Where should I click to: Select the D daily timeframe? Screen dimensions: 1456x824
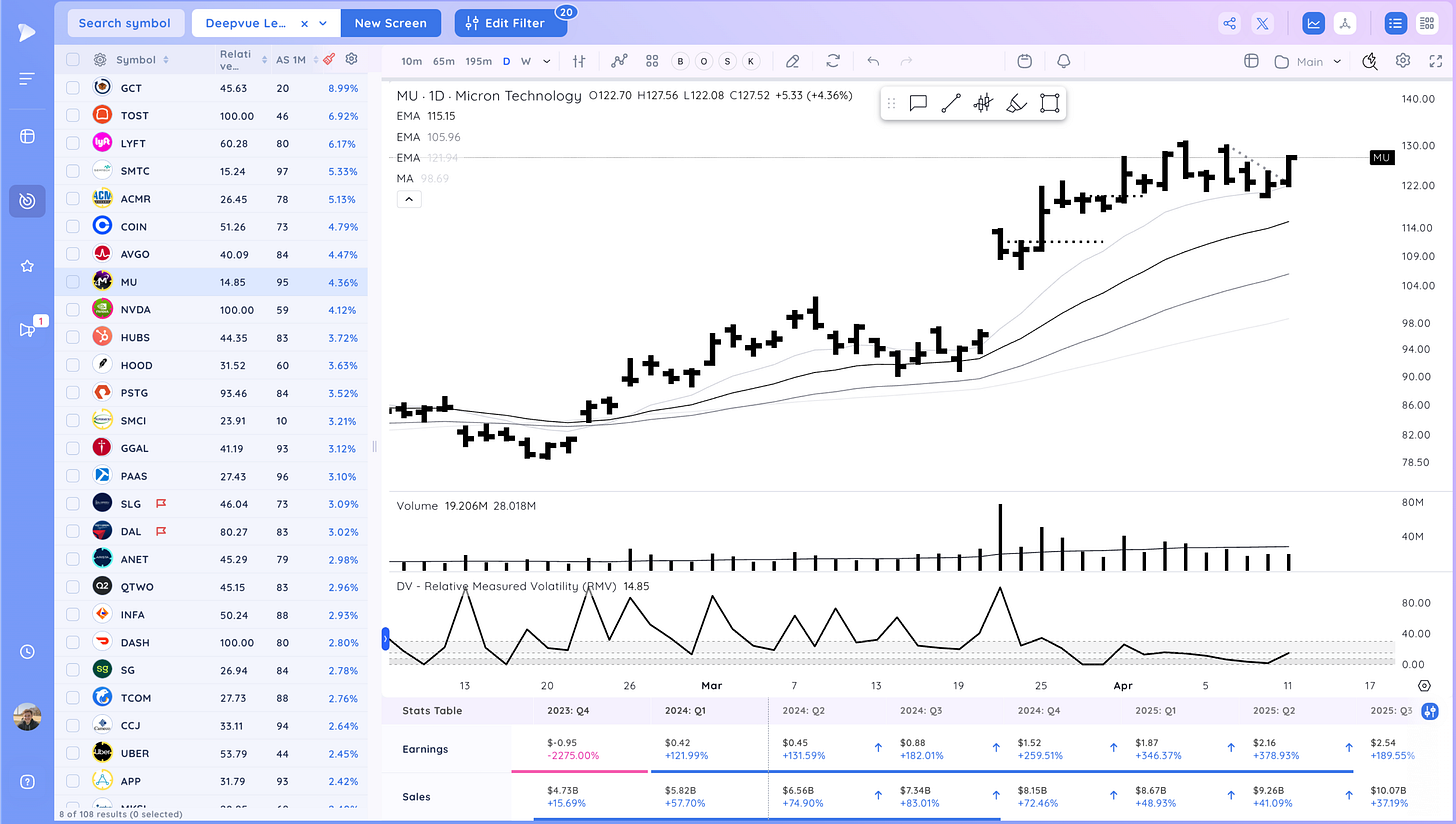pyautogui.click(x=506, y=61)
